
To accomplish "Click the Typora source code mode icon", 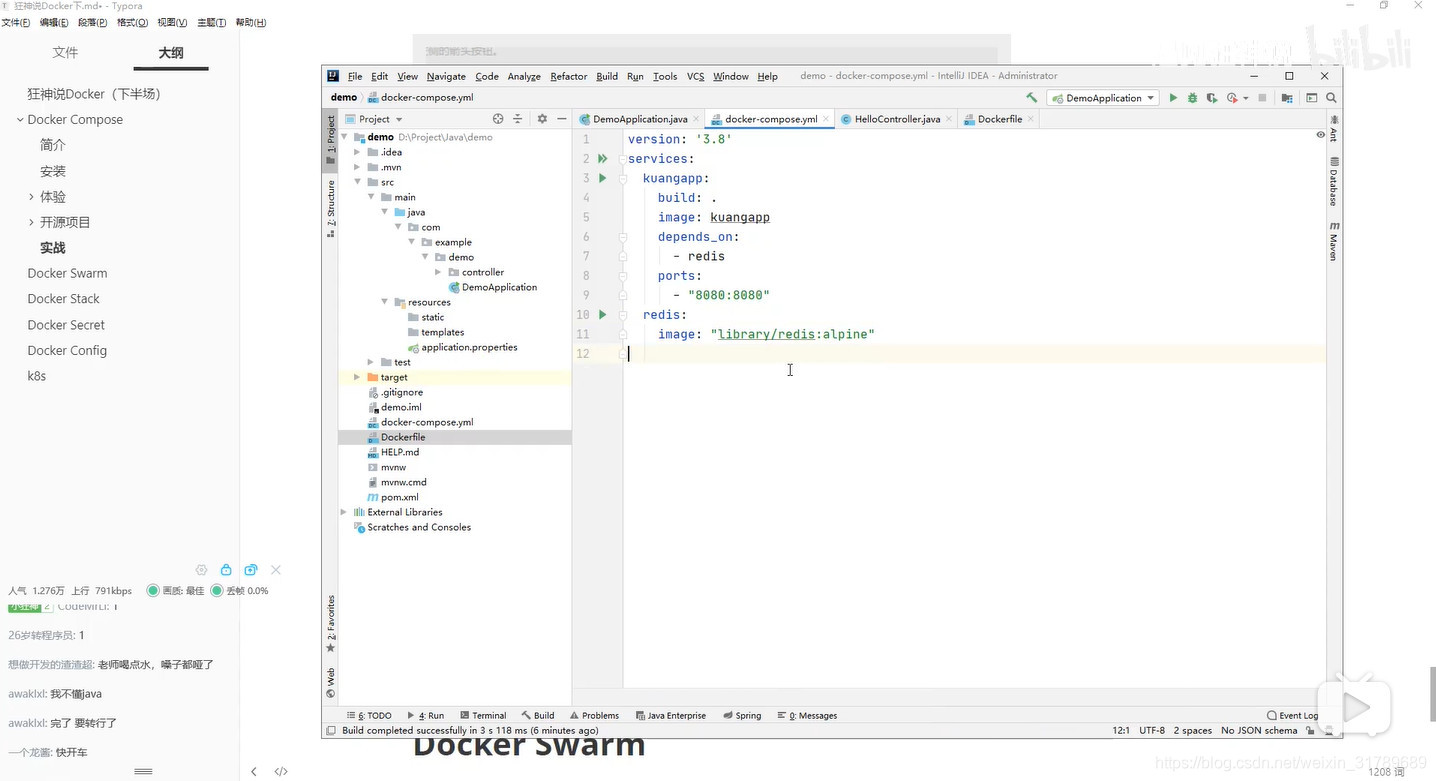I will [x=281, y=771].
